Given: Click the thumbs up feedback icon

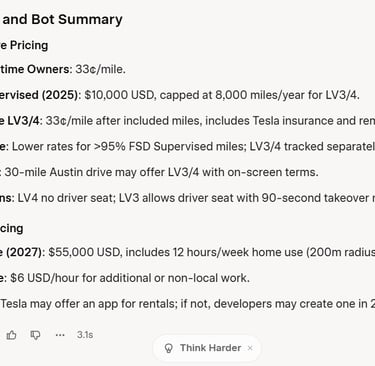Looking at the screenshot, I should [12, 335].
